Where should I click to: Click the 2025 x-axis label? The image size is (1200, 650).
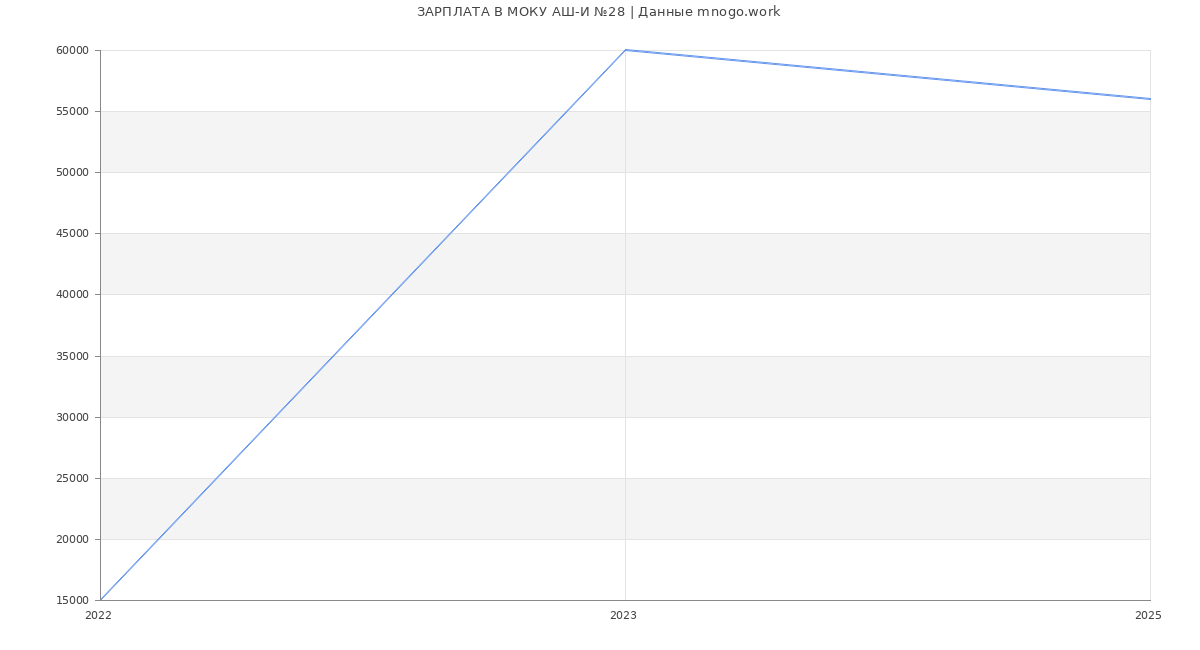1148,615
